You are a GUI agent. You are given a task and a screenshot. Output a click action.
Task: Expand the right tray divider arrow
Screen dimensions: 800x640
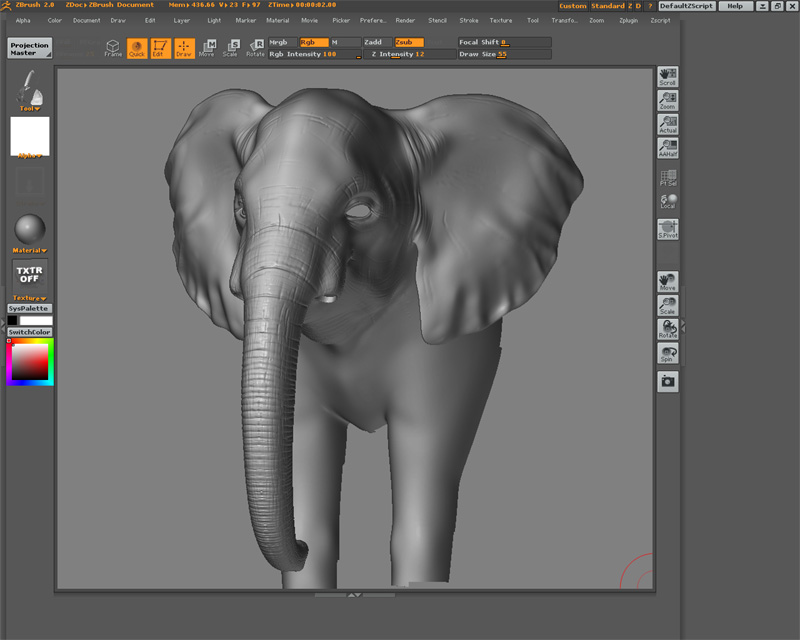pos(683,327)
